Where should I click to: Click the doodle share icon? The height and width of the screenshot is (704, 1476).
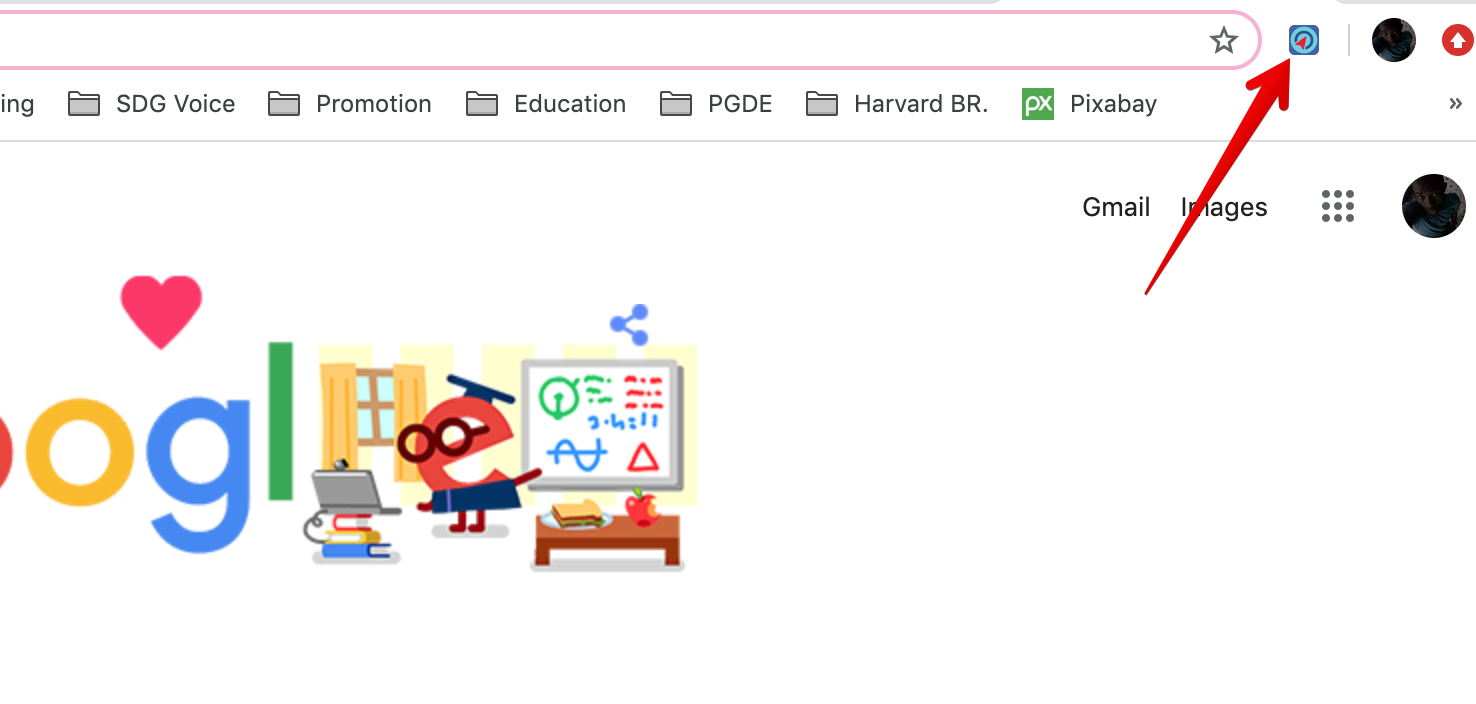tap(629, 325)
